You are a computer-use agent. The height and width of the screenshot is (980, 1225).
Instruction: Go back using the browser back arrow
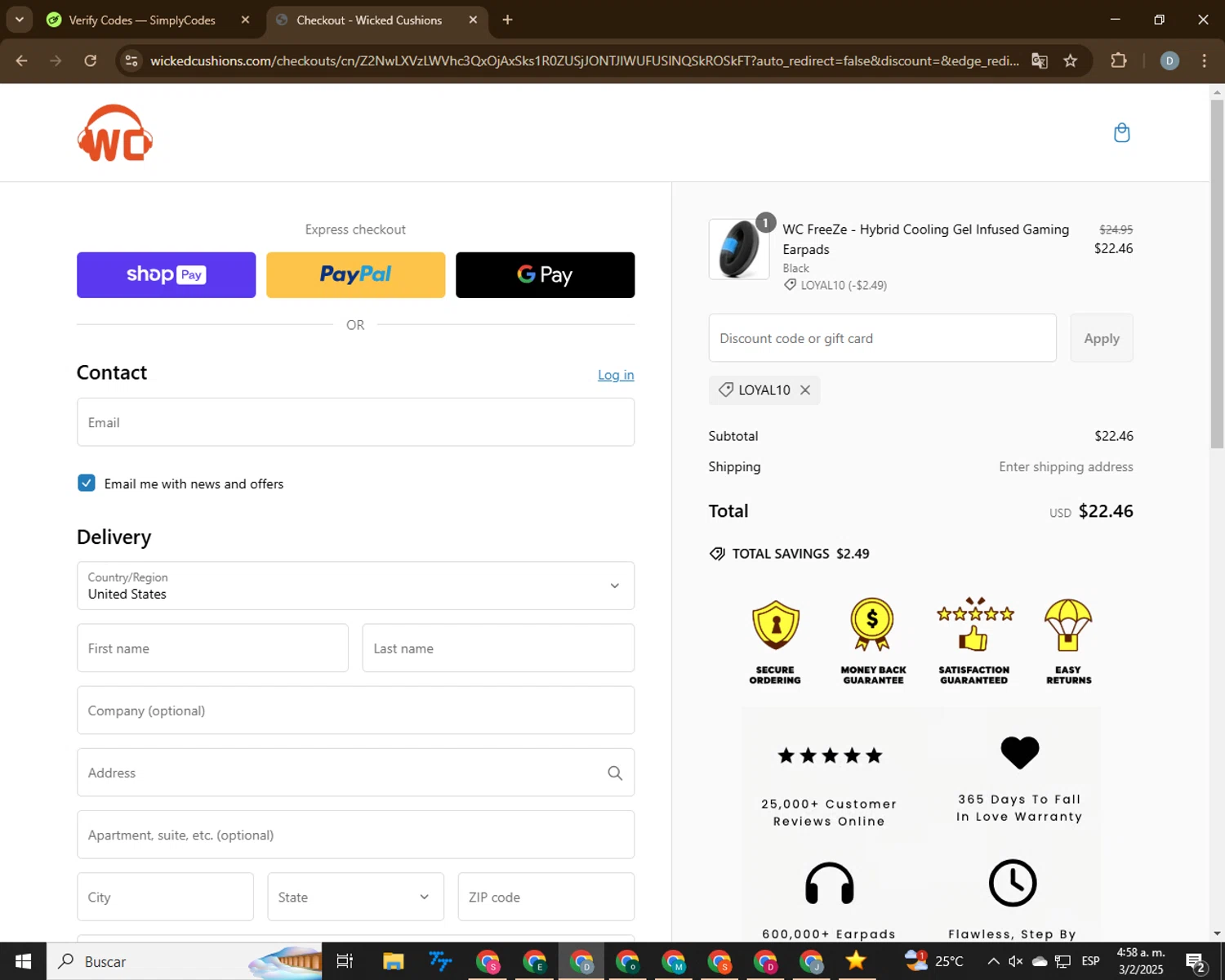click(x=22, y=60)
